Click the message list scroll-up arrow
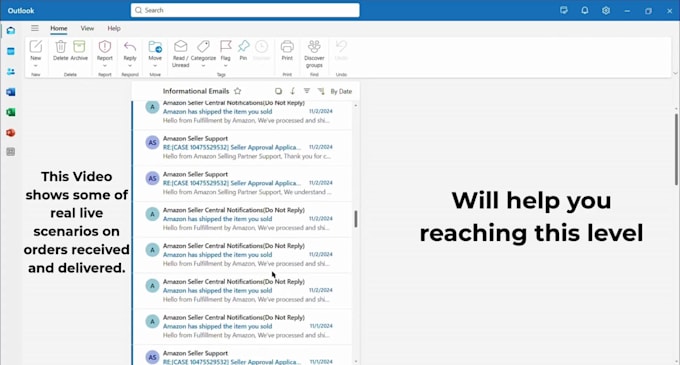This screenshot has height=365, width=680. [x=356, y=105]
